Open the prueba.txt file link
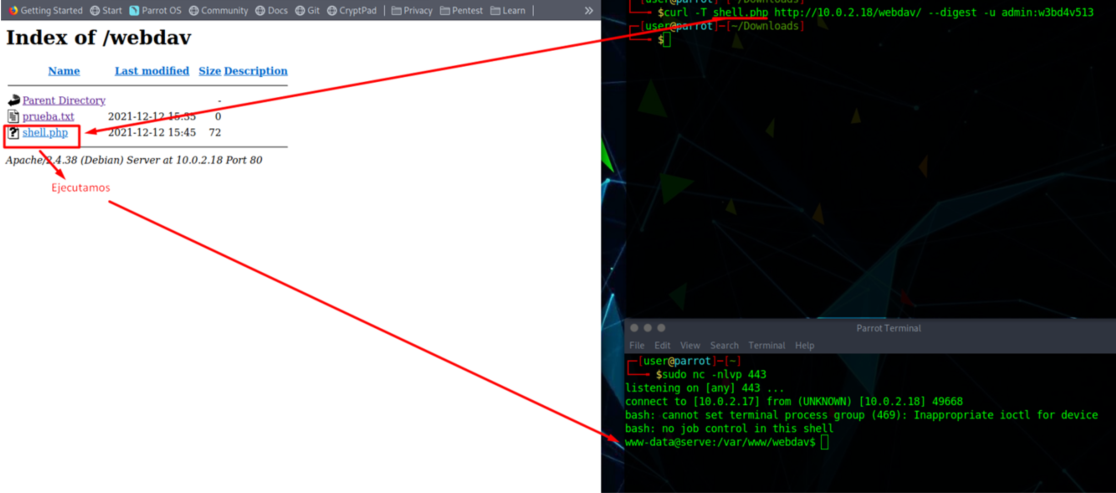The width and height of the screenshot is (1116, 493). point(48,116)
